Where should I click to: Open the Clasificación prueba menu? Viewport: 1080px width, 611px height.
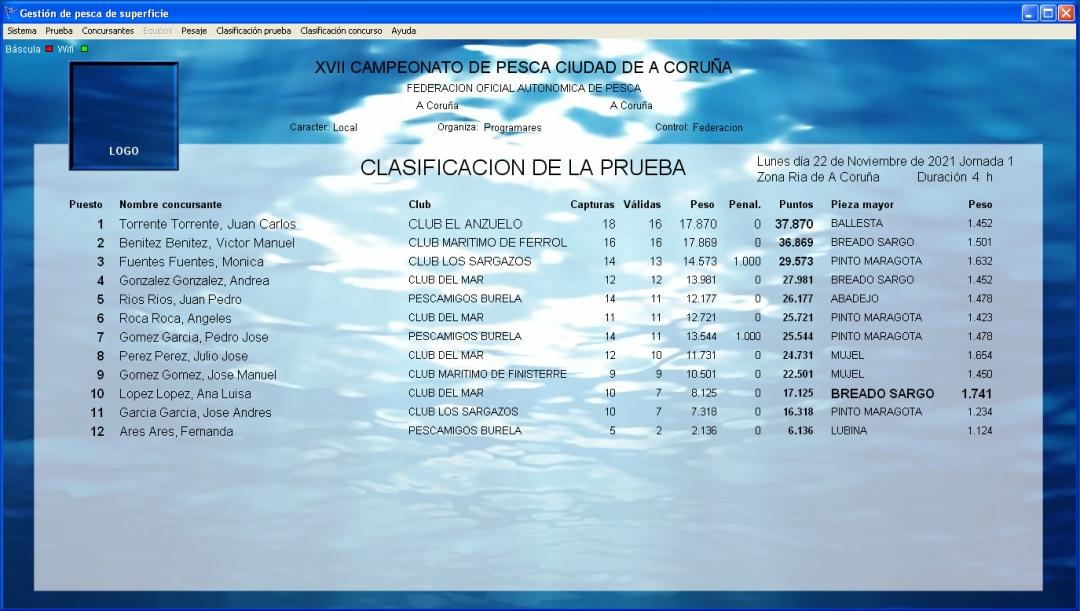[x=253, y=31]
